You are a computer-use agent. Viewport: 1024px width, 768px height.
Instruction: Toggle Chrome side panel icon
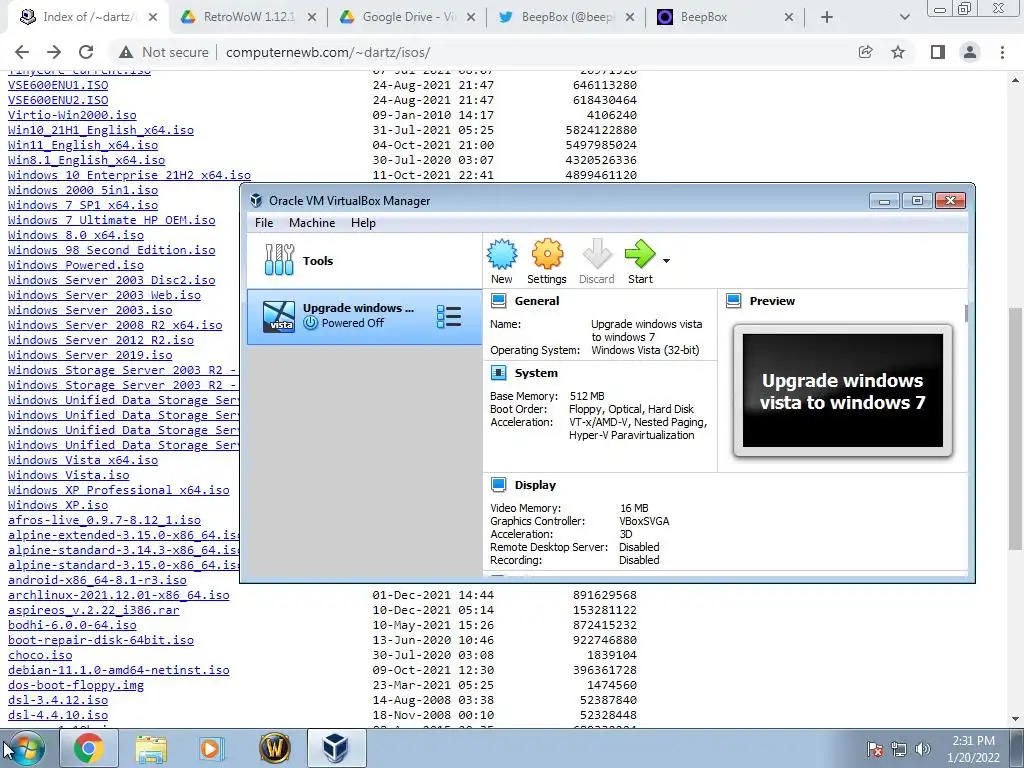point(938,52)
